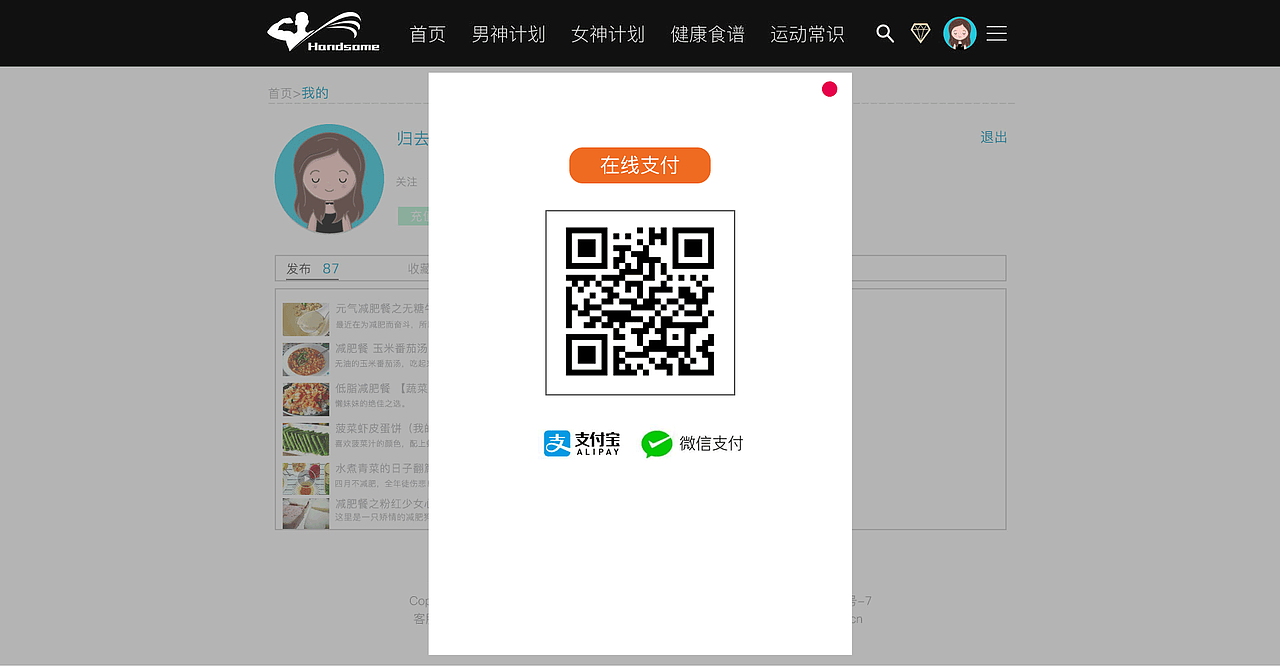Open the 减肥餐 玉米番茄汤 post thumbnail
Image resolution: width=1280 pixels, height=667 pixels.
(306, 359)
